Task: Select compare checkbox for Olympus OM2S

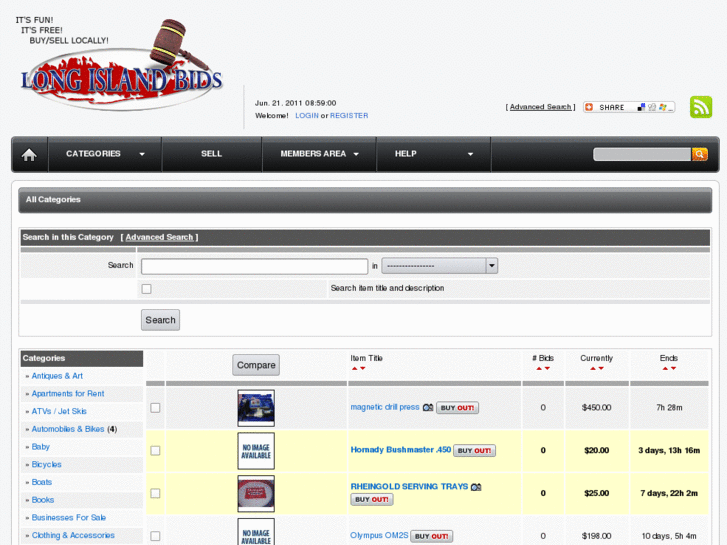Action: (x=155, y=536)
